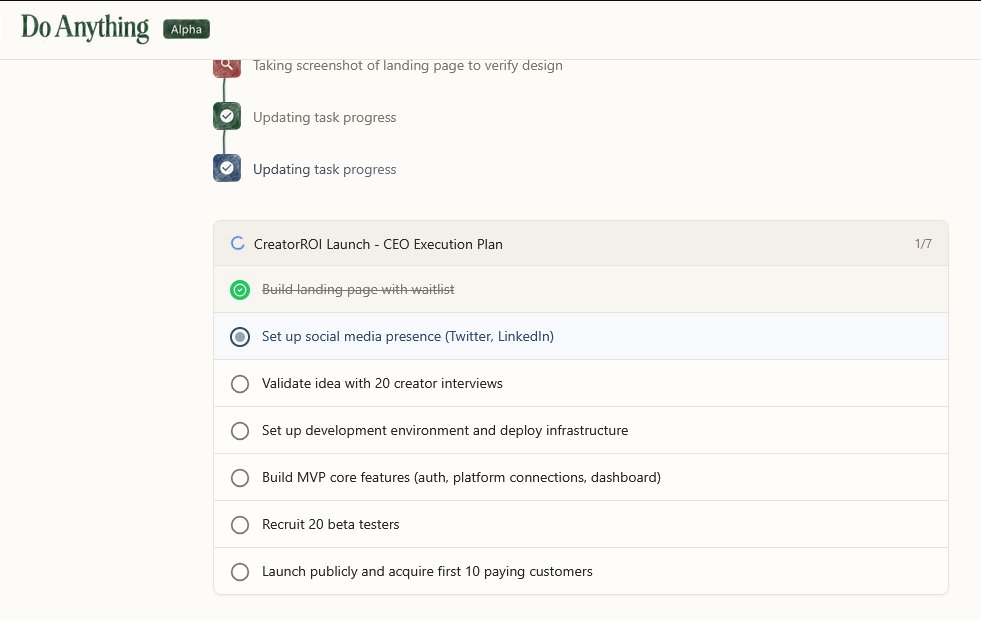Toggle the Build MVP core features circle
The height and width of the screenshot is (620, 981).
point(240,478)
